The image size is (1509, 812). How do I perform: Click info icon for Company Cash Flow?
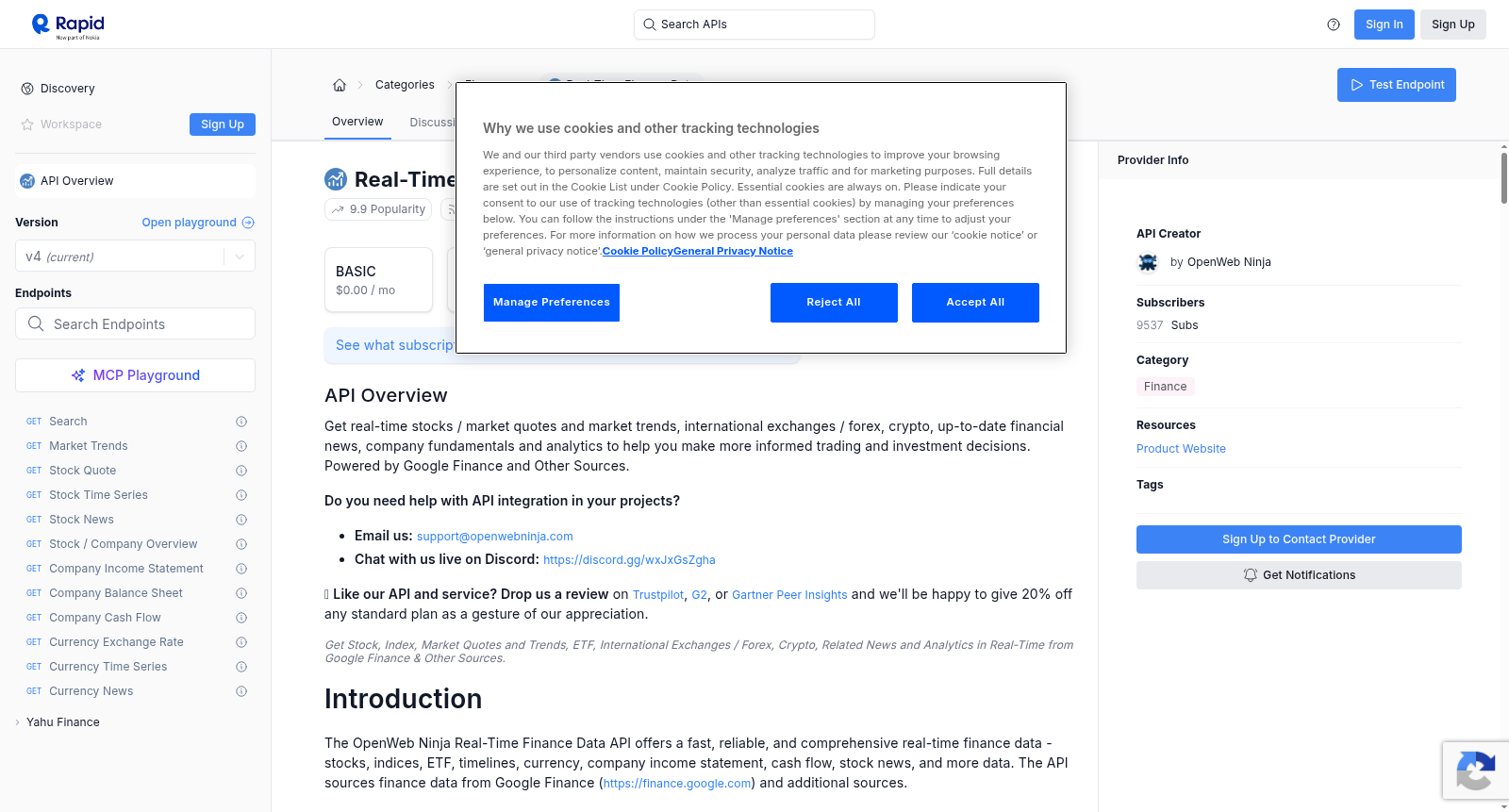(x=241, y=618)
